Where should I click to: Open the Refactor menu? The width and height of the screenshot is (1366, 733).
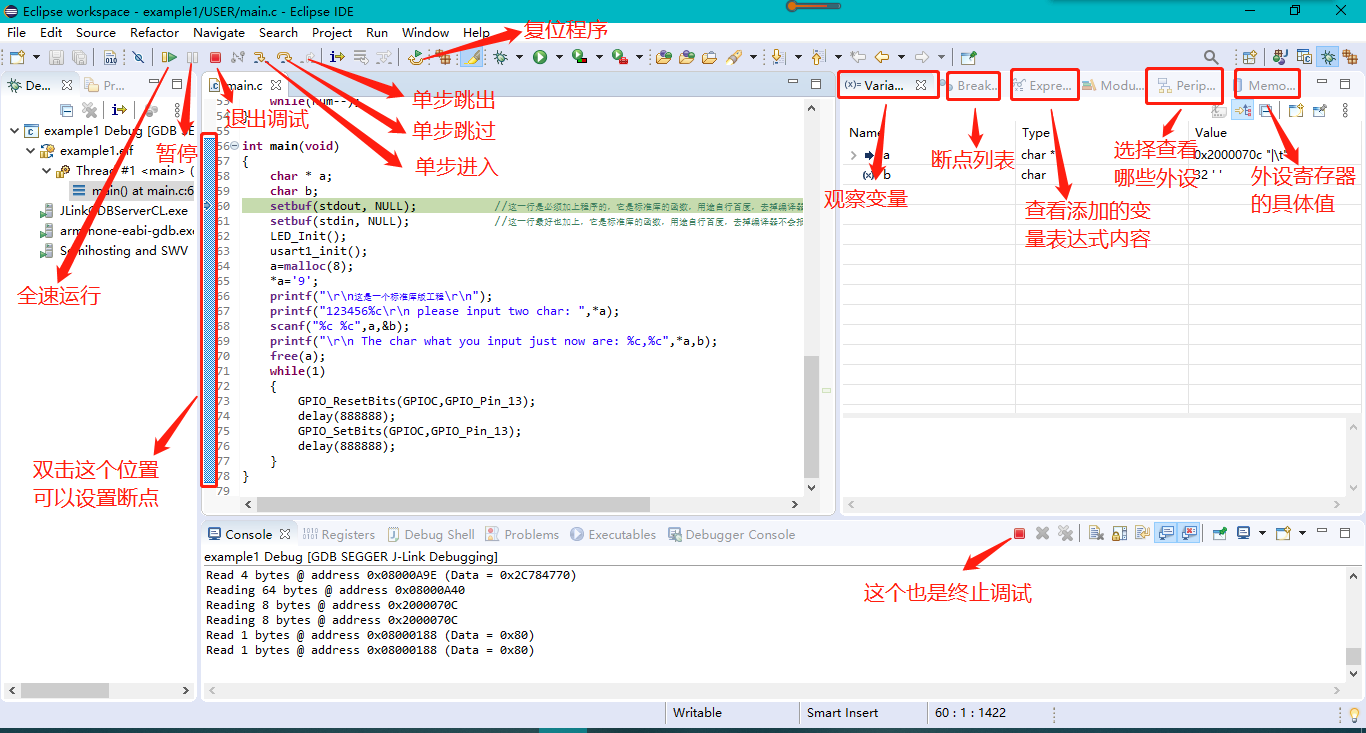coord(154,32)
